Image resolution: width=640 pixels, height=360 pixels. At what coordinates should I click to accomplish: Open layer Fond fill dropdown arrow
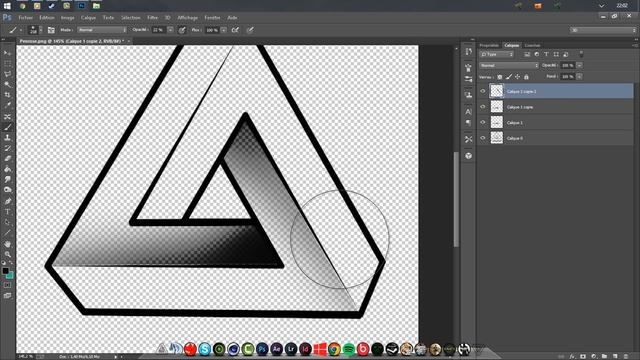pyautogui.click(x=579, y=76)
